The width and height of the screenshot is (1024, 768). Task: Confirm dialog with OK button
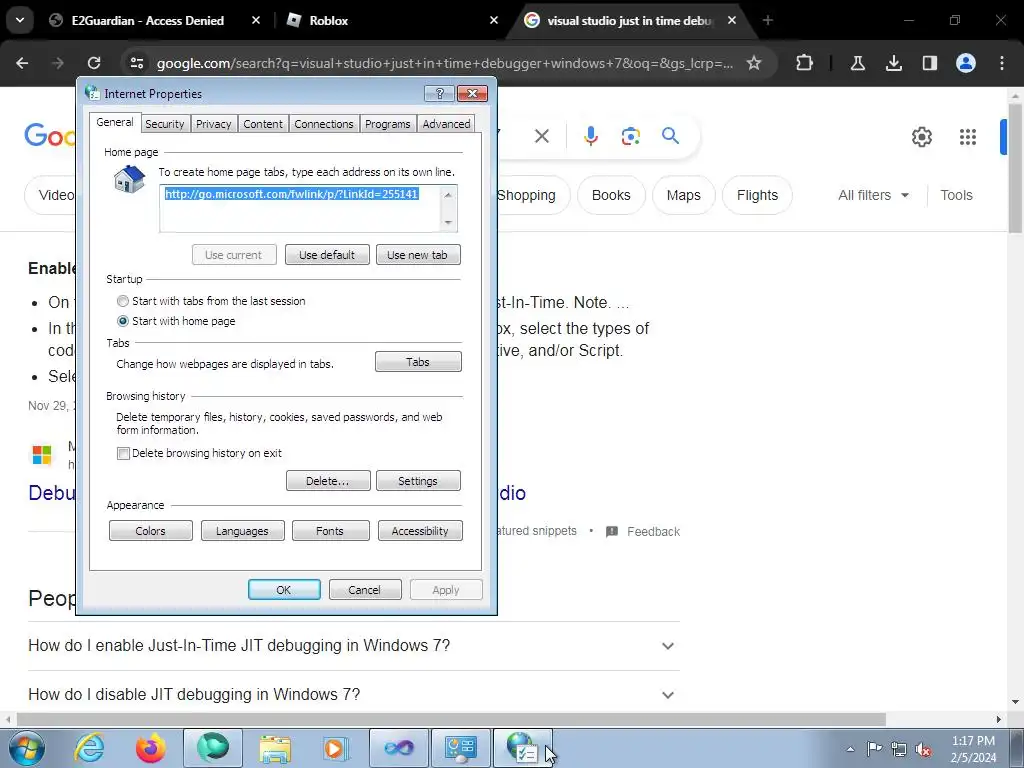coord(284,590)
